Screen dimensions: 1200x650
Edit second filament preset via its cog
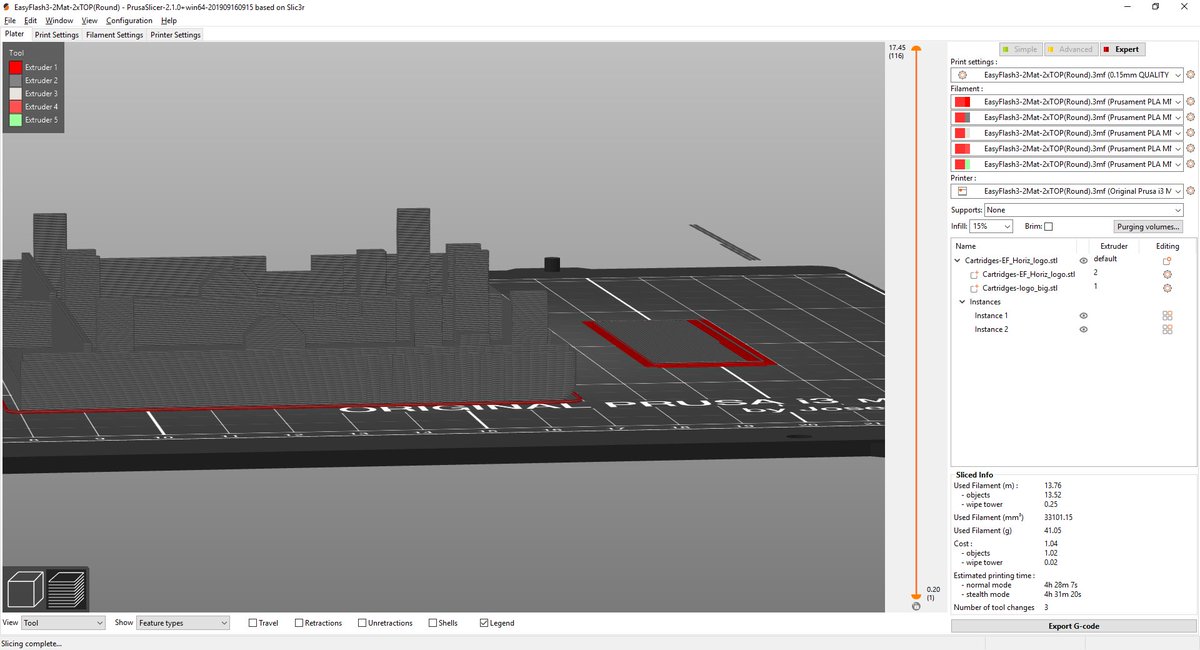pos(1191,117)
